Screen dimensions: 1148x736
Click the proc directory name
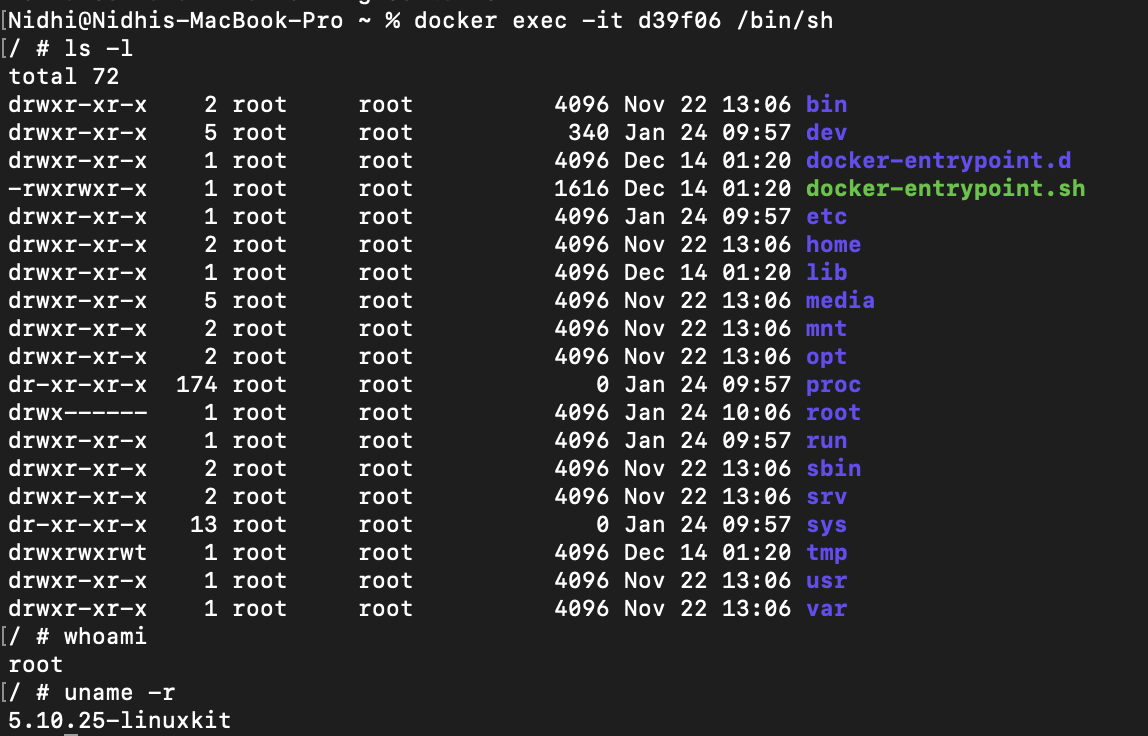(x=833, y=385)
